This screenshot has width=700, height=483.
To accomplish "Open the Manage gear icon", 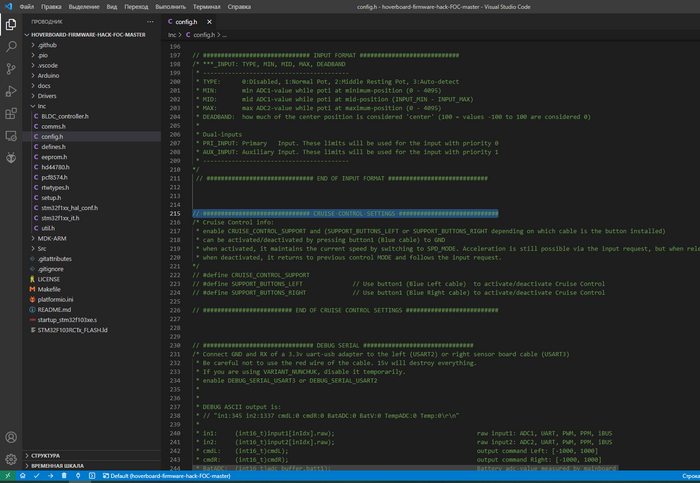I will 11,459.
